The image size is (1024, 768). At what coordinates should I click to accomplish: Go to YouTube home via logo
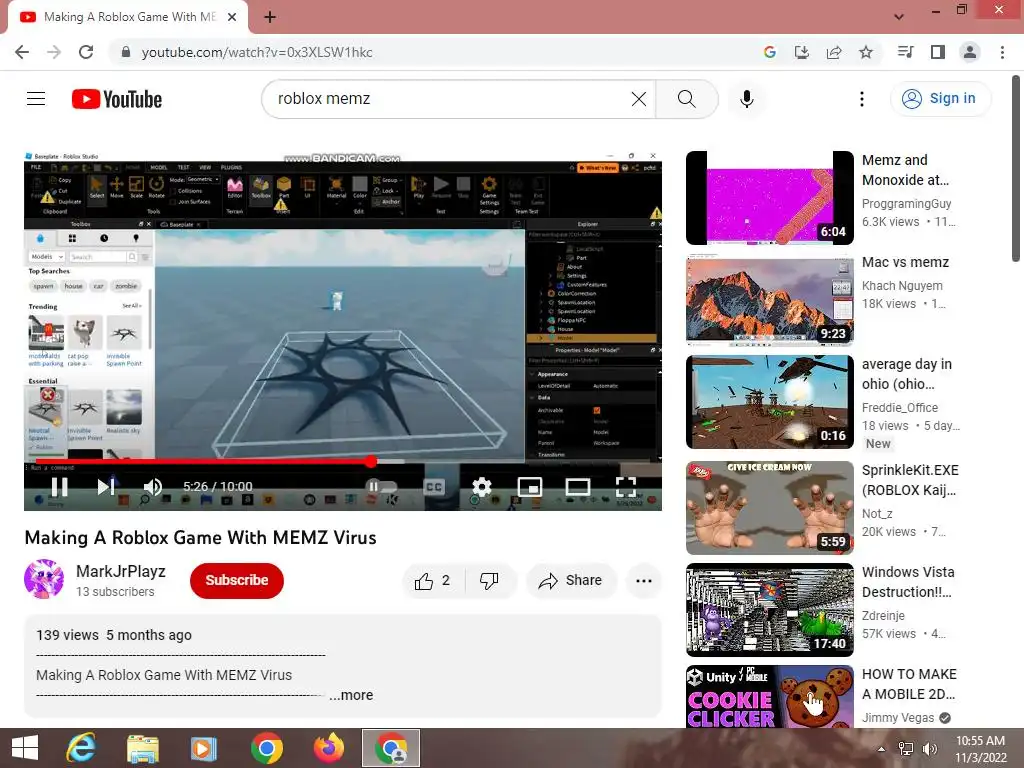tap(117, 99)
